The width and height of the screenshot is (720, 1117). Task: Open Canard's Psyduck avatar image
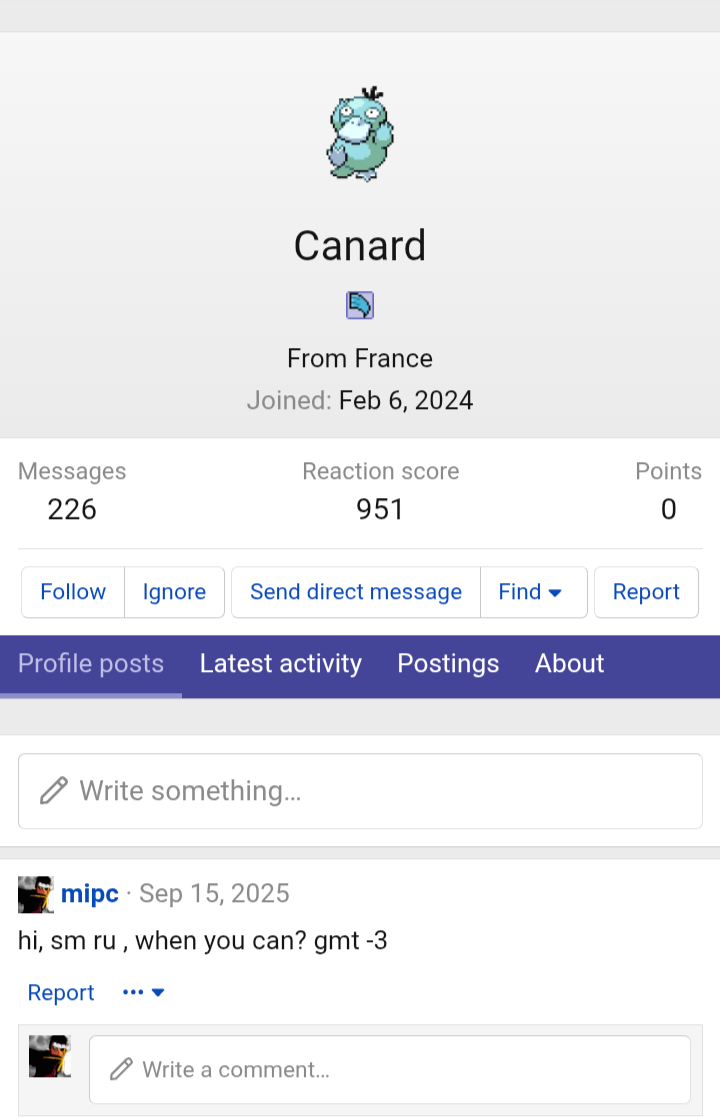coord(360,134)
